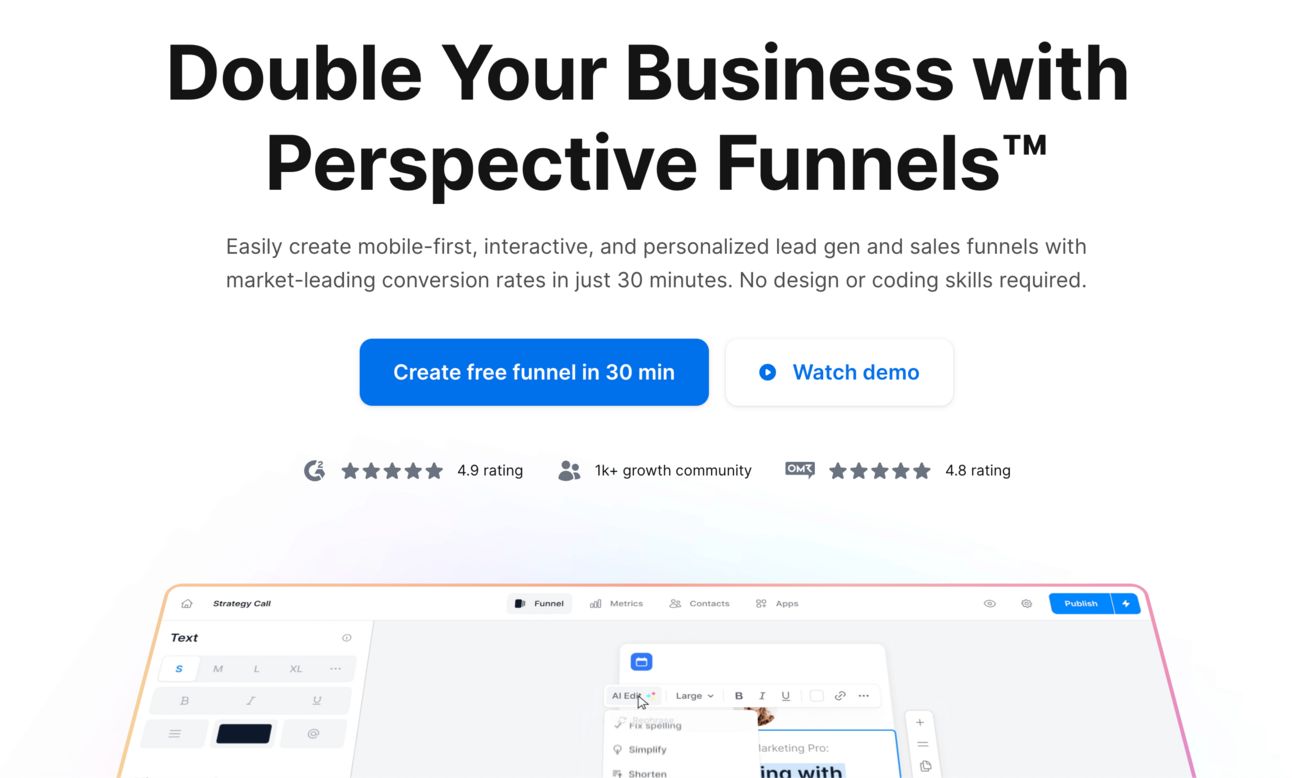Click the Publish button
The height and width of the screenshot is (778, 1292).
pos(1081,604)
